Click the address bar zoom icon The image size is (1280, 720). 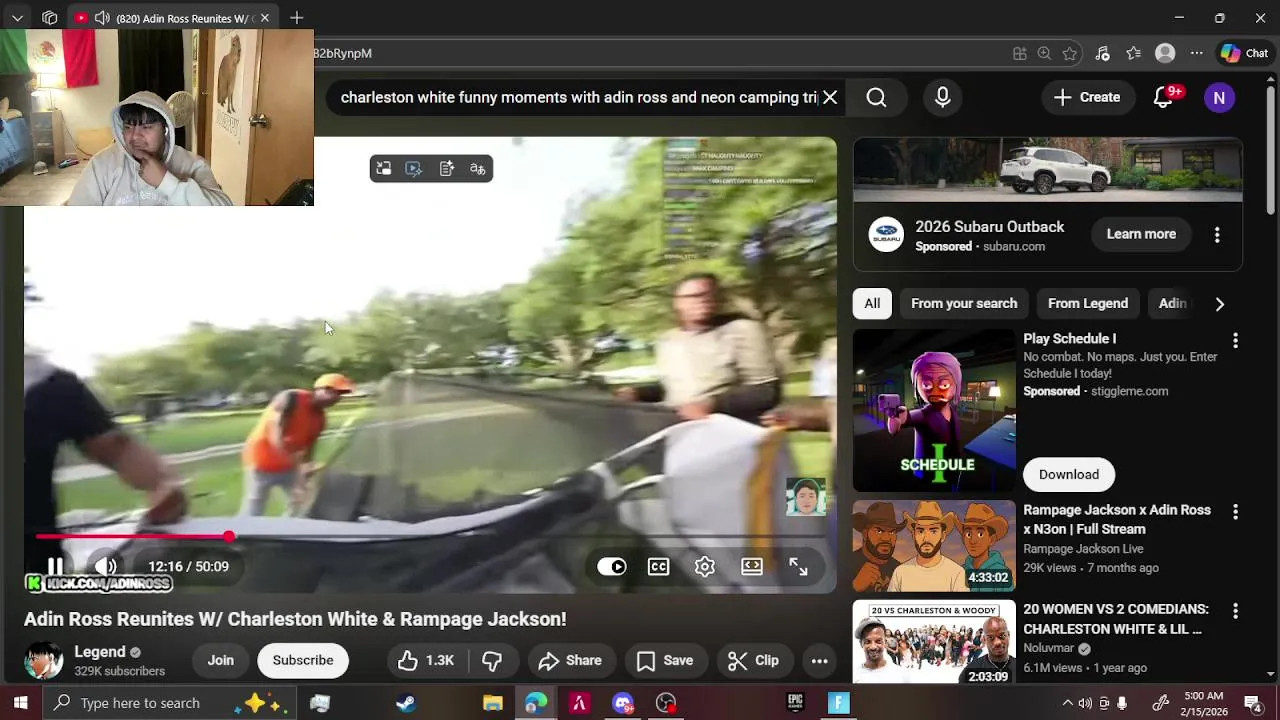[1044, 53]
